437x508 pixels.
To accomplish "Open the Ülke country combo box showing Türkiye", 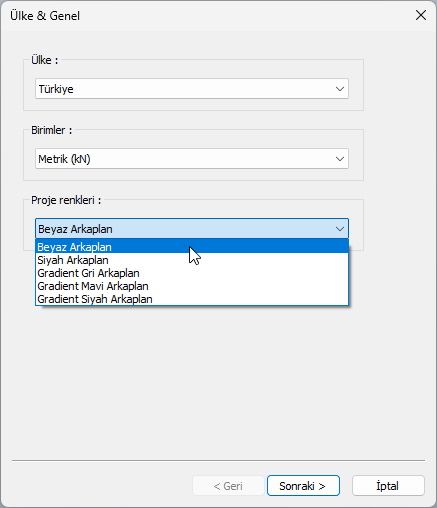I will point(192,89).
